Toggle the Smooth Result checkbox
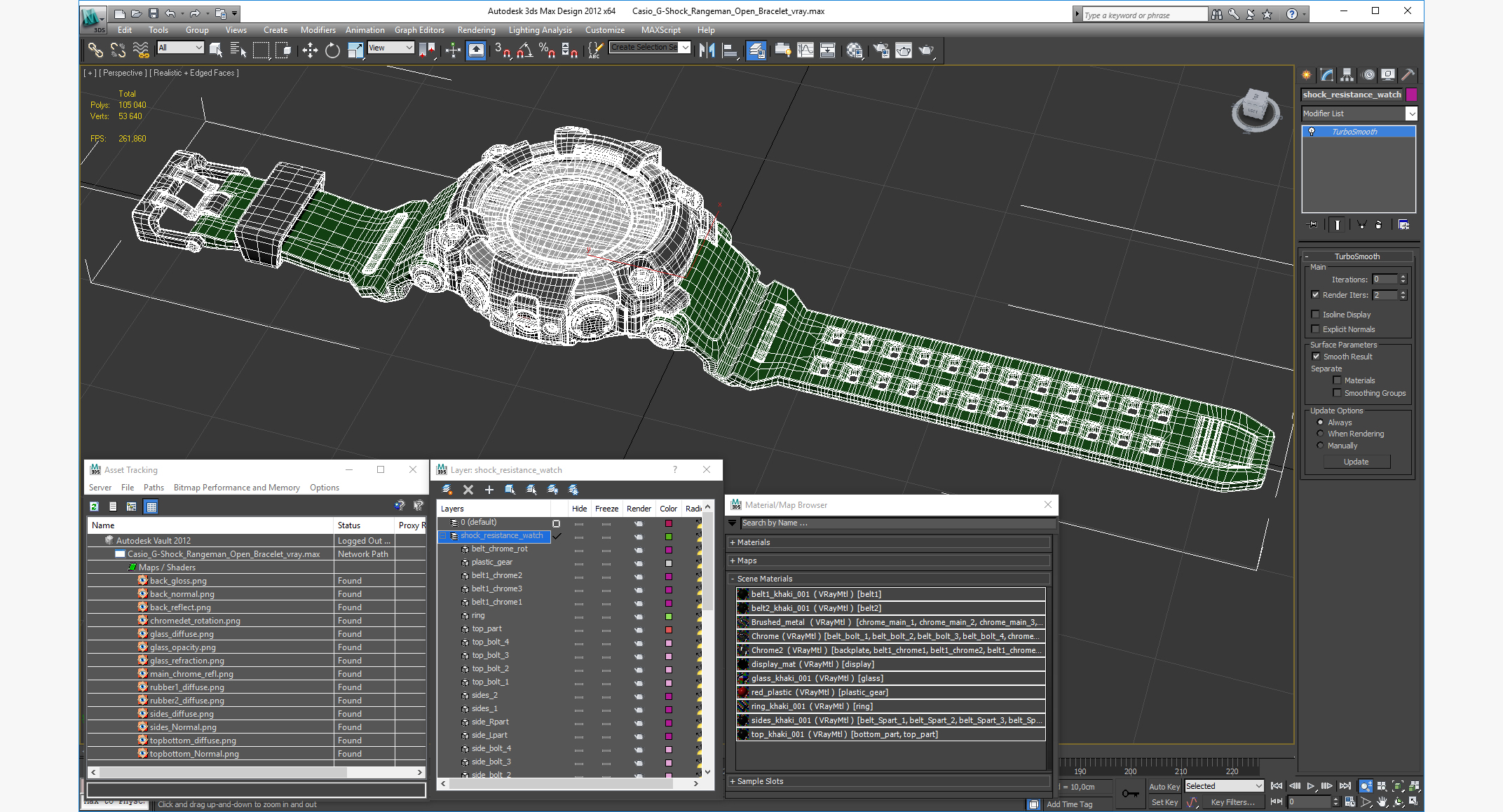The height and width of the screenshot is (812, 1503). (1316, 357)
